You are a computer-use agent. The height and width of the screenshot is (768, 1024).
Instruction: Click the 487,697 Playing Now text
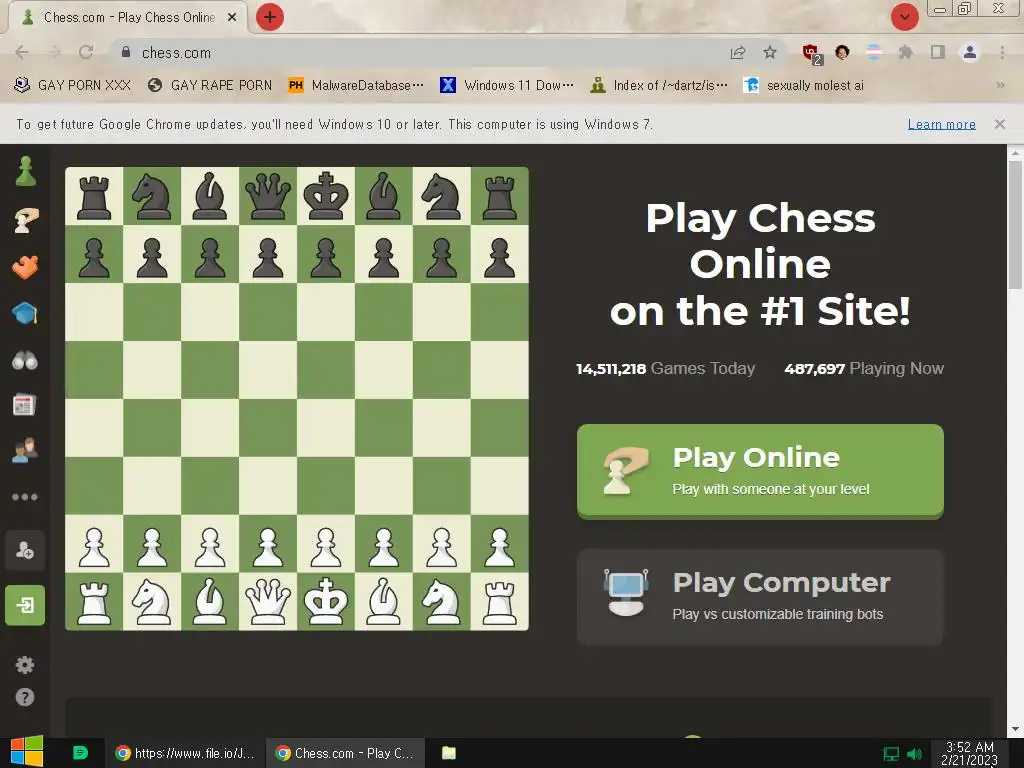pos(864,368)
